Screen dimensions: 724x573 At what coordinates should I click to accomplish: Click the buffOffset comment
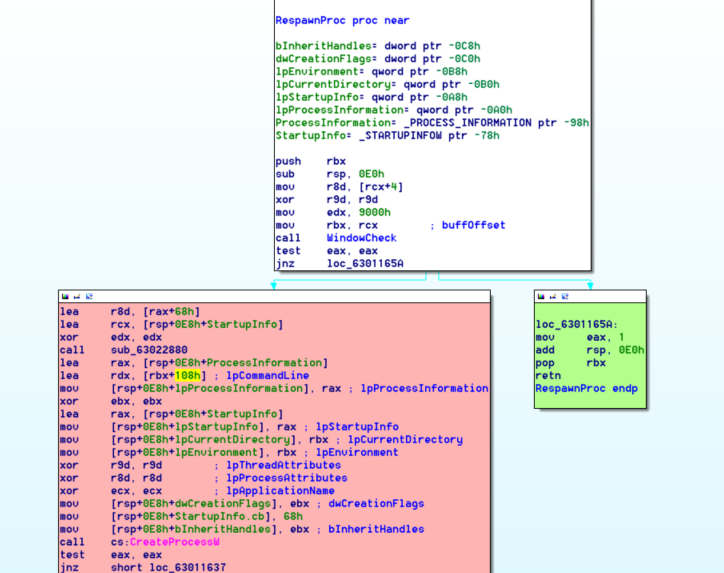click(x=473, y=225)
